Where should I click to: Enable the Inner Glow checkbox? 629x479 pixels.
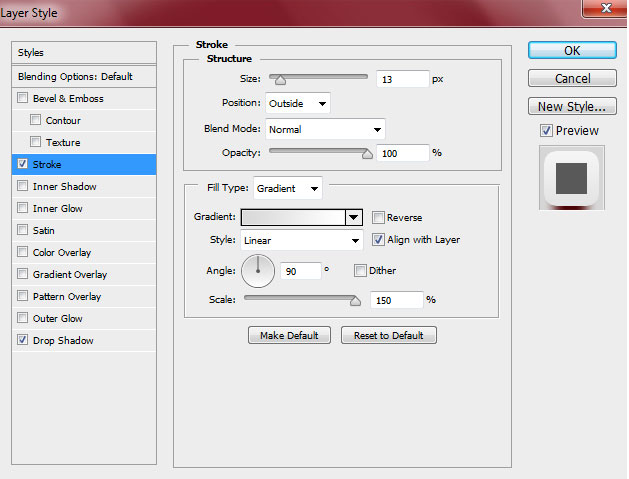(22, 208)
